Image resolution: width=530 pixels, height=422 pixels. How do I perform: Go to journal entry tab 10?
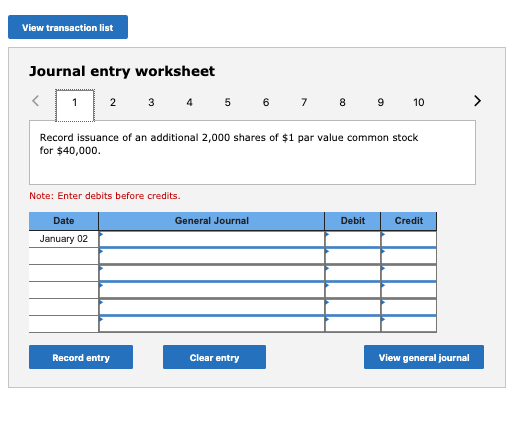[418, 102]
